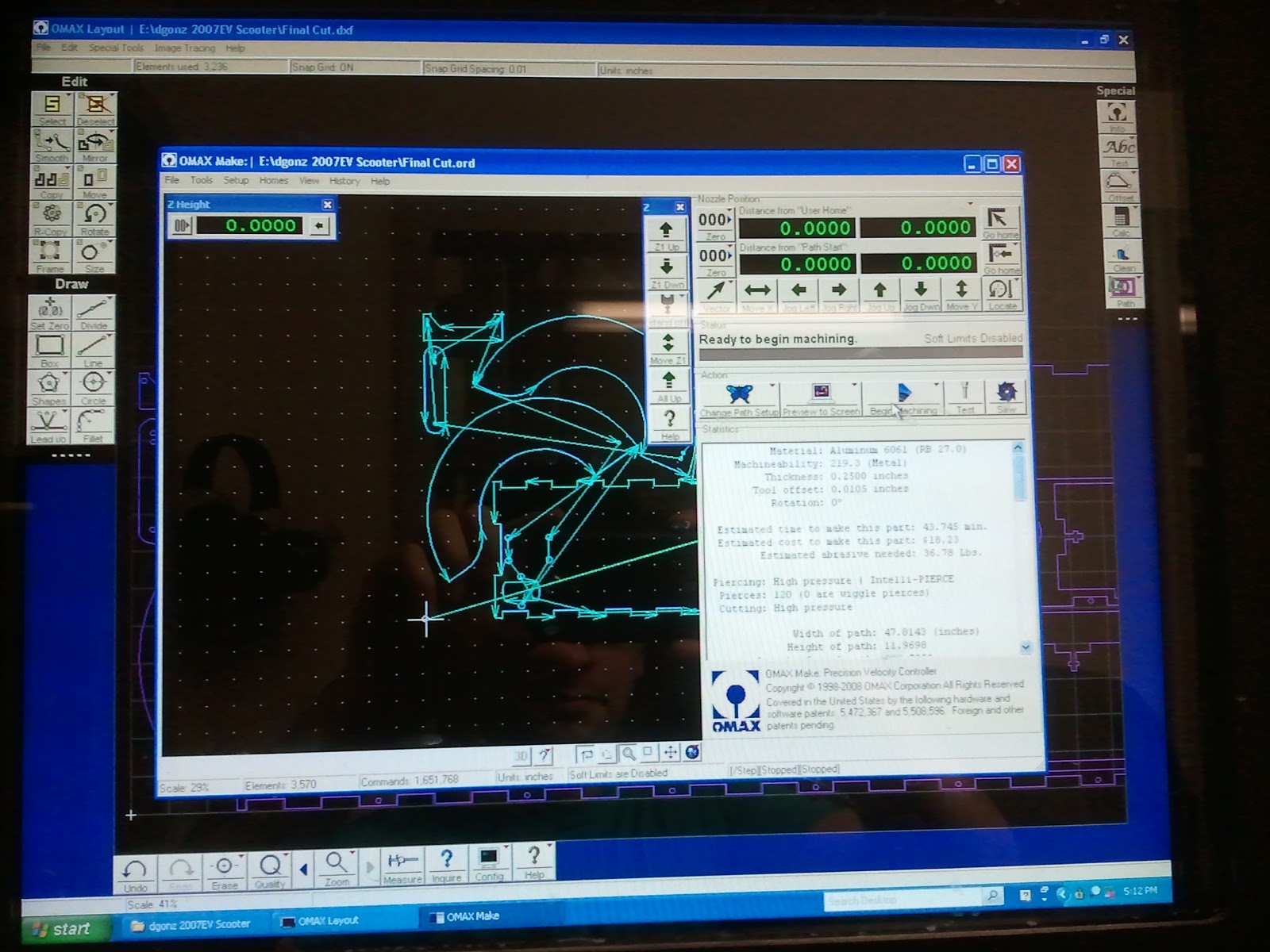Click the Locate button in Nozzle Position
The width and height of the screenshot is (1270, 952).
coord(1002,294)
